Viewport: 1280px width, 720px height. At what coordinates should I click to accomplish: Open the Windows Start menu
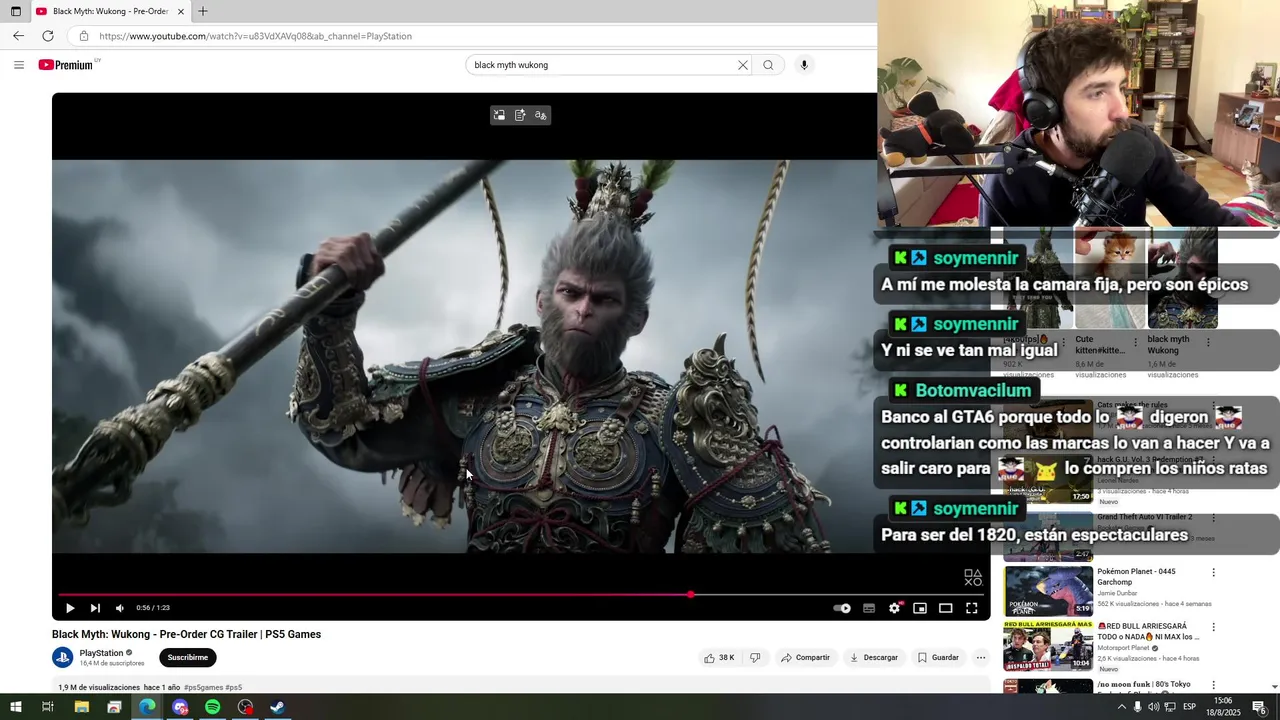[16, 707]
